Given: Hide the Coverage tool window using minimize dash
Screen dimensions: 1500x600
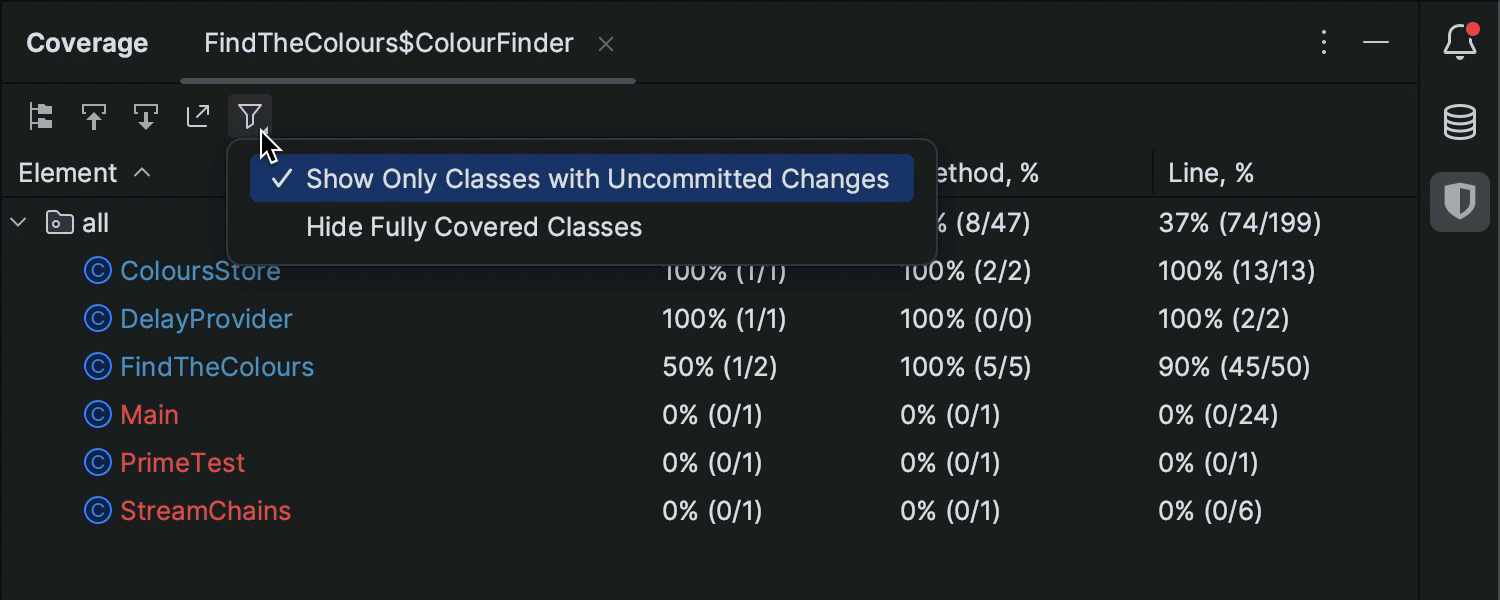Looking at the screenshot, I should [x=1376, y=42].
